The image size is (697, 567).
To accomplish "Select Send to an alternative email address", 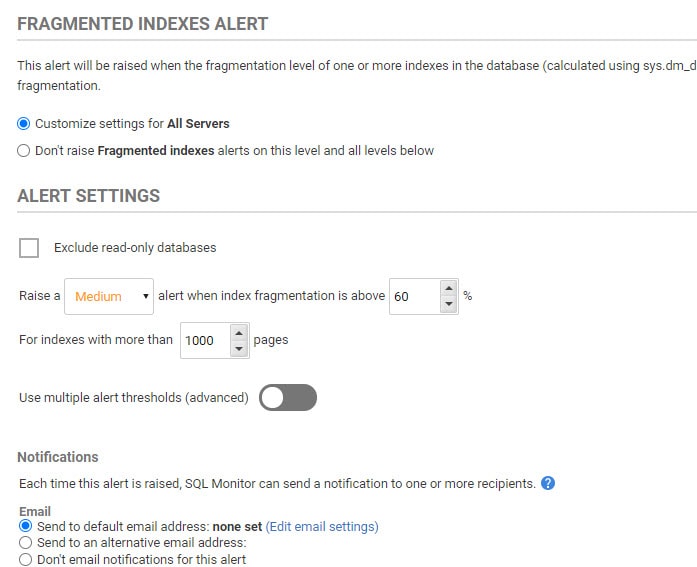I will (x=25, y=543).
